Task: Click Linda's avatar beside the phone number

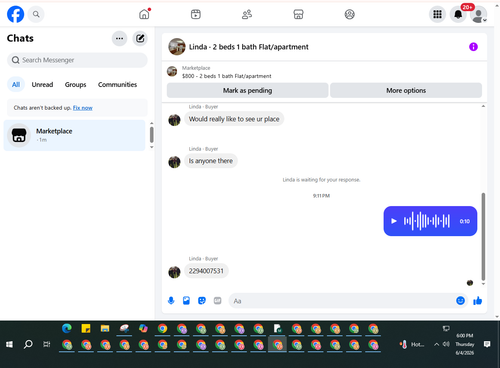Action: coord(174,272)
